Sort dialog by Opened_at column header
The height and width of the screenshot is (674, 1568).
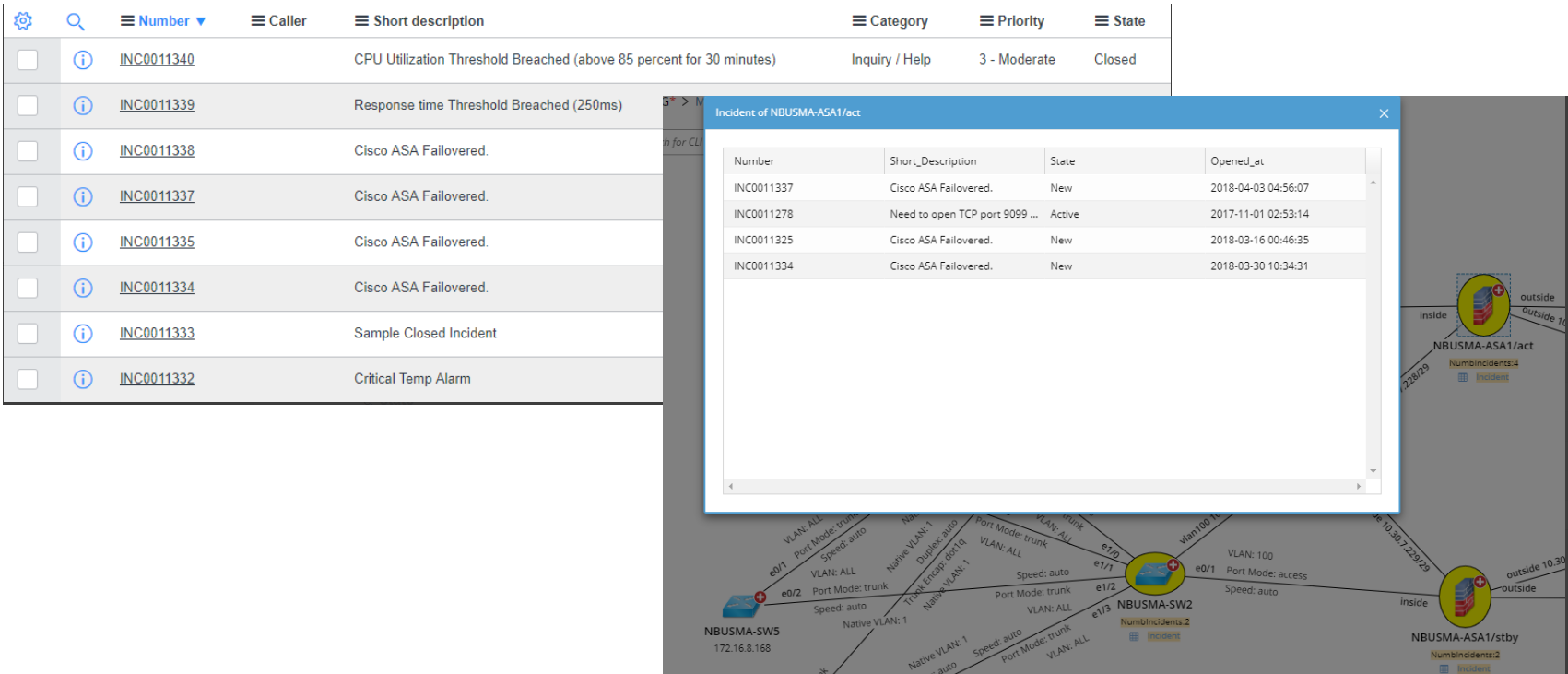(1285, 161)
